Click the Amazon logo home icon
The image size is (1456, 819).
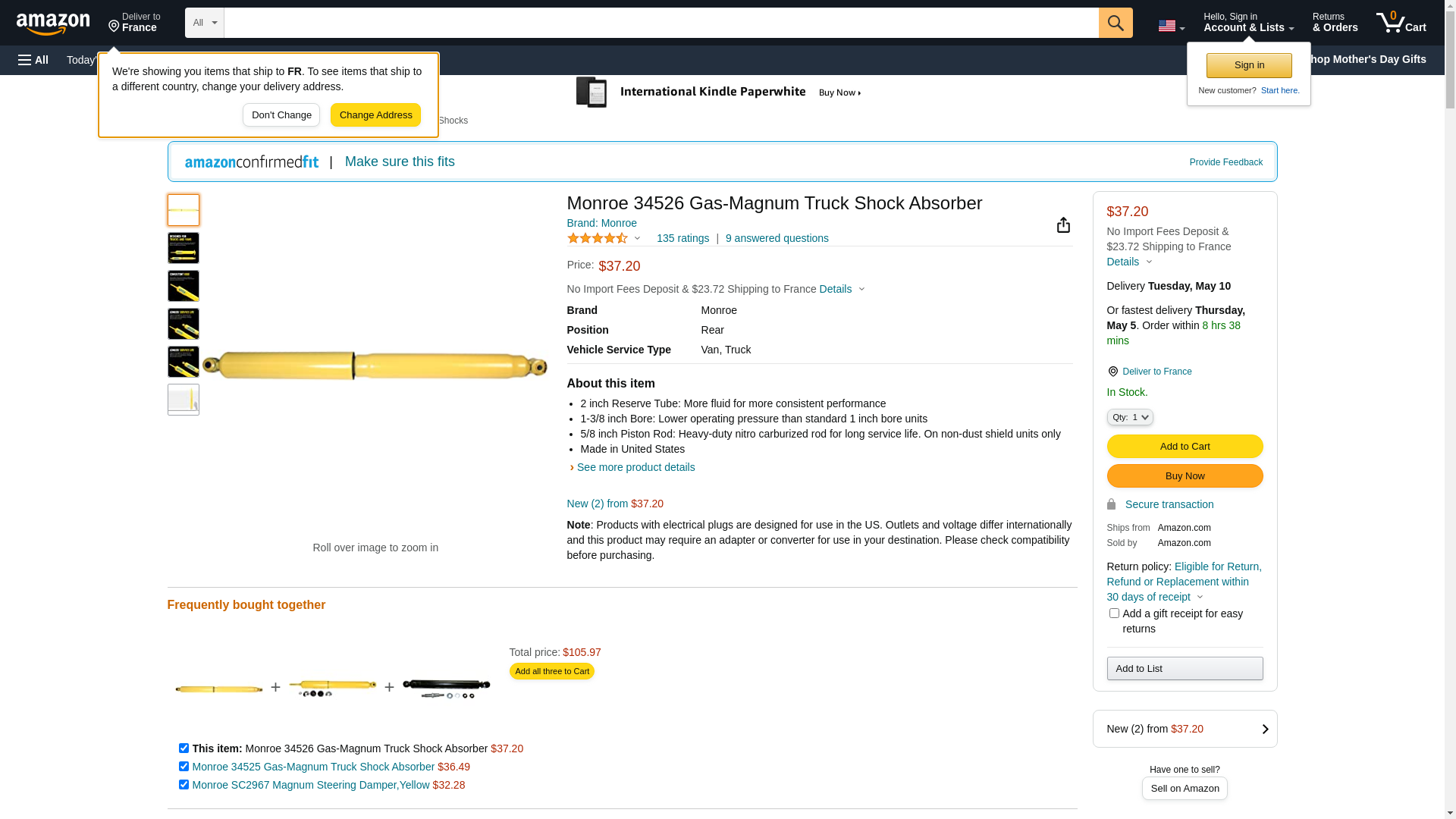[53, 24]
